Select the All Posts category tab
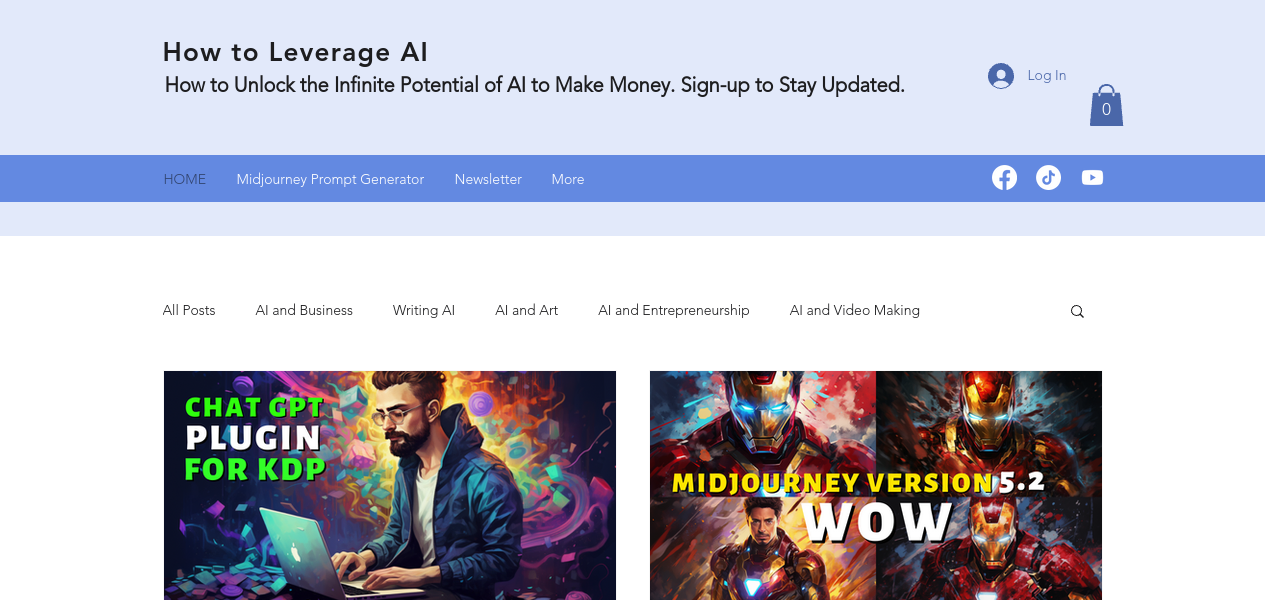Screen dimensions: 1280x600 (x=189, y=311)
